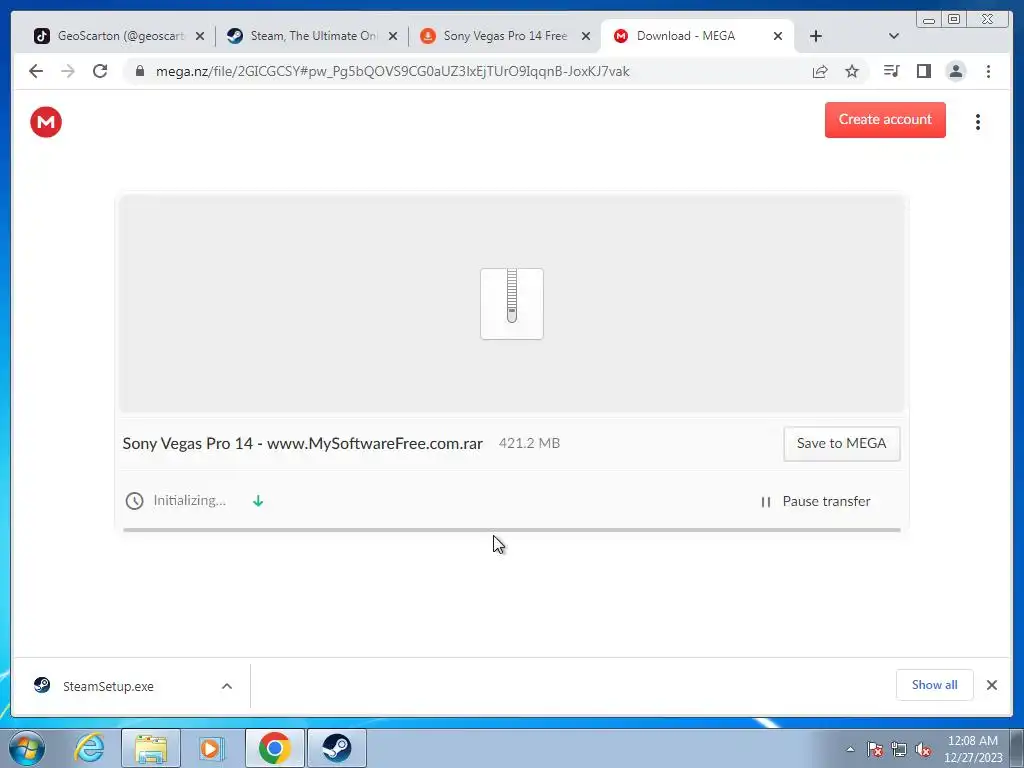Image resolution: width=1024 pixels, height=768 pixels.
Task: Open Internet Explorer from taskbar
Action: [89, 748]
